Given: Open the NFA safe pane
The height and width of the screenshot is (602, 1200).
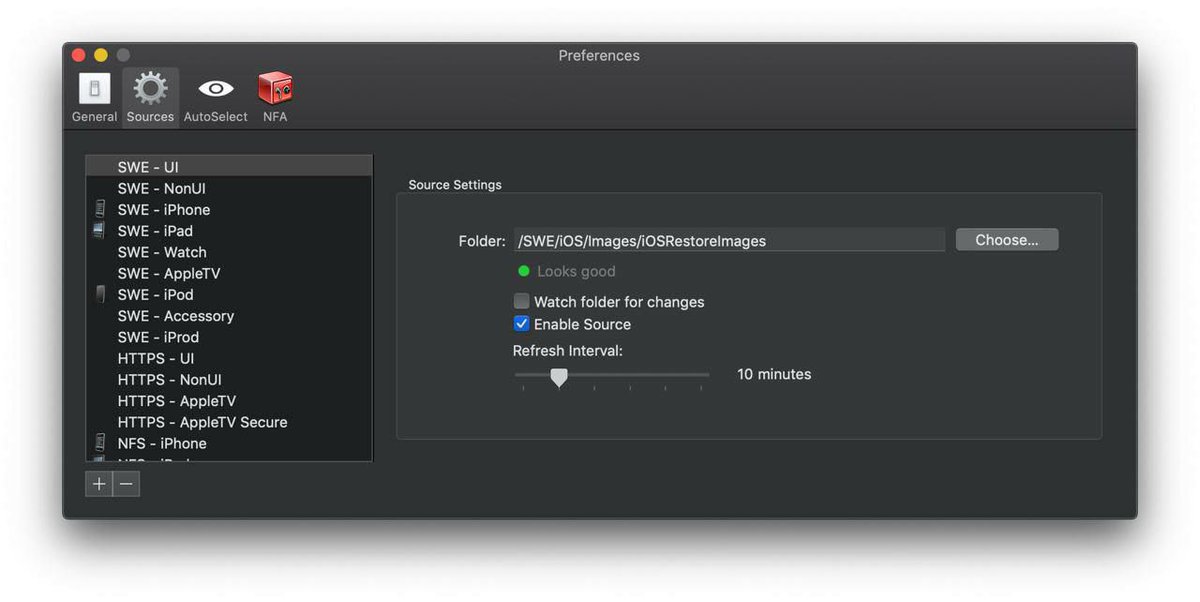Looking at the screenshot, I should pyautogui.click(x=275, y=98).
